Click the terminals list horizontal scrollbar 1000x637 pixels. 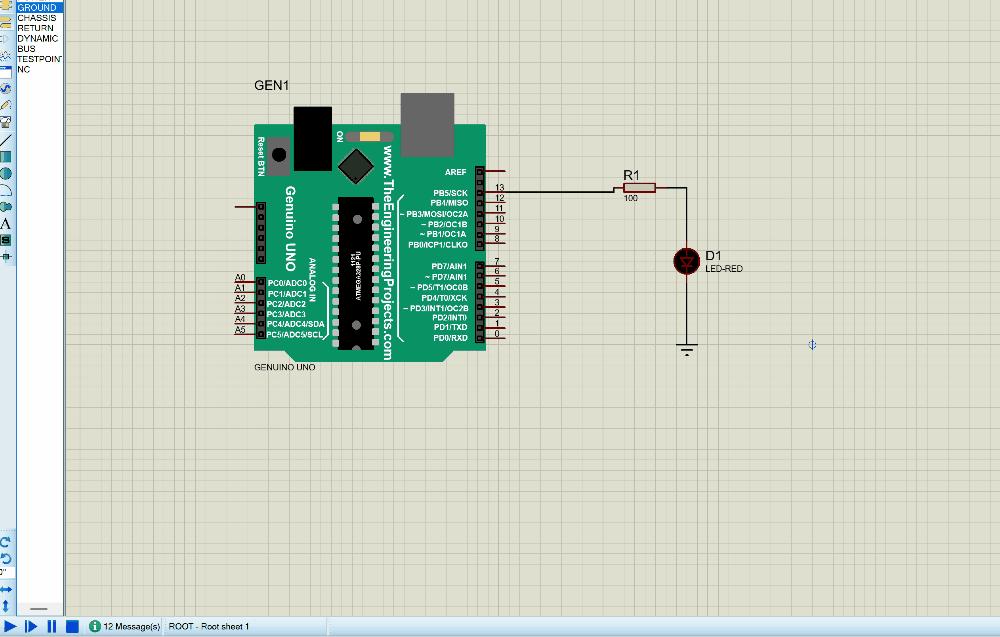pos(39,608)
